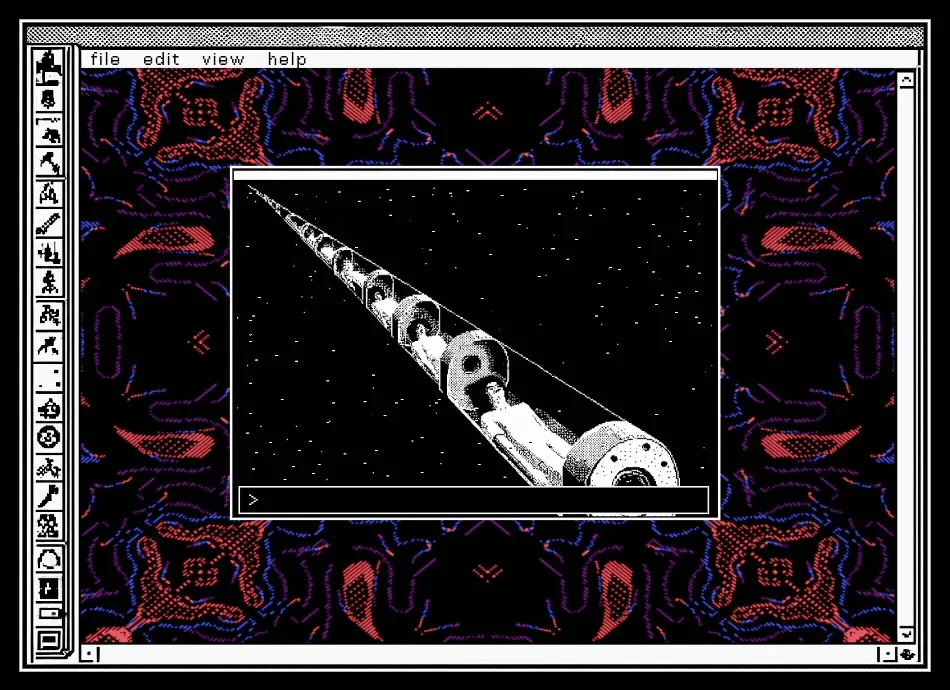
Task: Select the bell-shaped tool icon in toolbar
Action: (49, 99)
